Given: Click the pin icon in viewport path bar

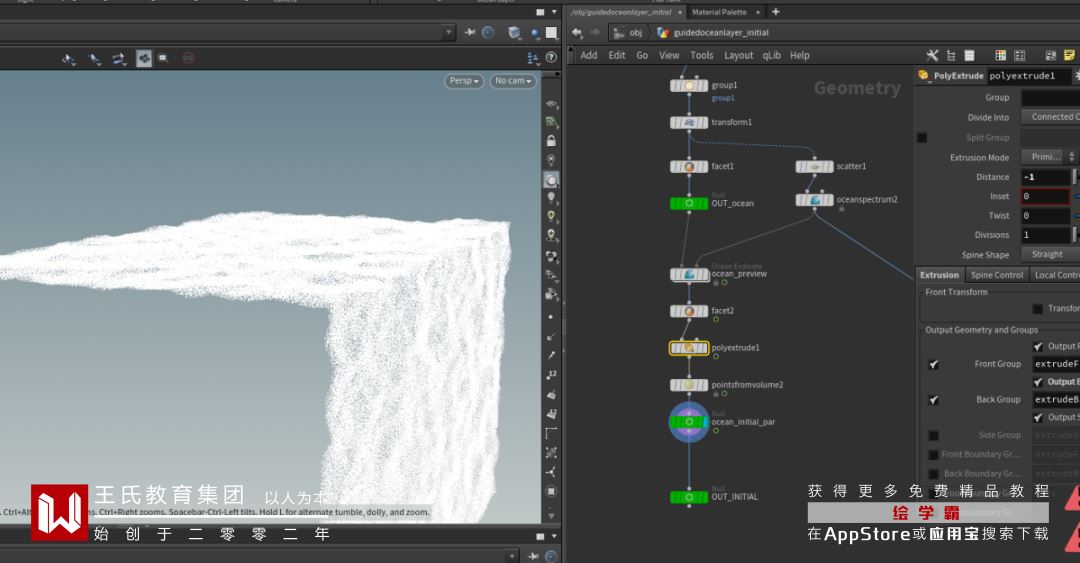Looking at the screenshot, I should pos(470,33).
